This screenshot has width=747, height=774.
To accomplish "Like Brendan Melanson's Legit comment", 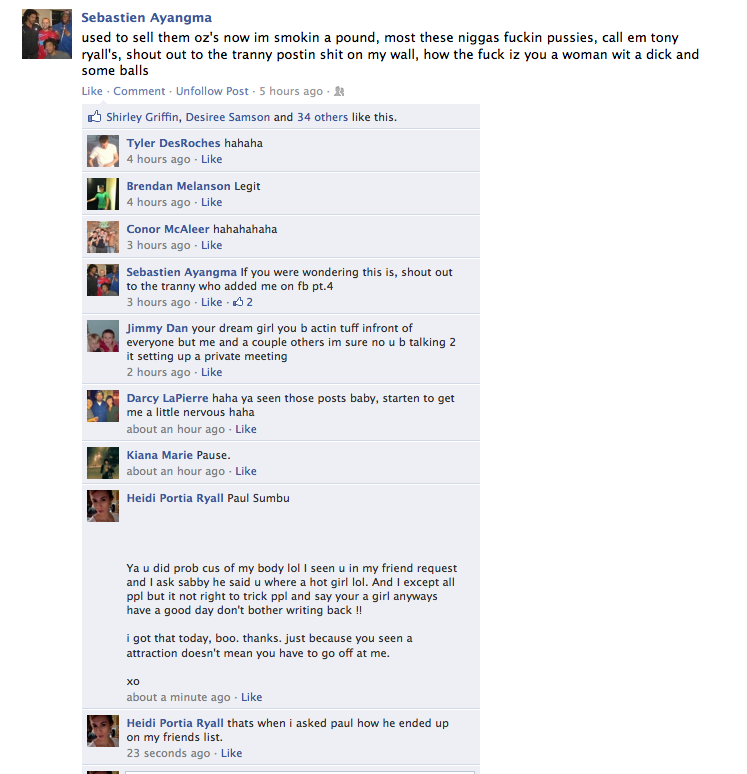I will pyautogui.click(x=211, y=202).
